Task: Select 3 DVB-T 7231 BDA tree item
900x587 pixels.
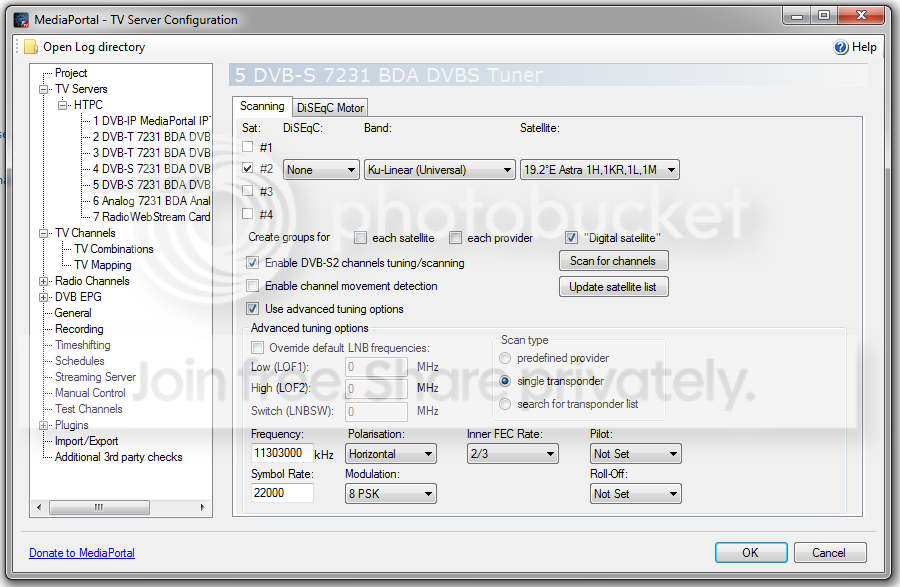Action: pyautogui.click(x=152, y=153)
